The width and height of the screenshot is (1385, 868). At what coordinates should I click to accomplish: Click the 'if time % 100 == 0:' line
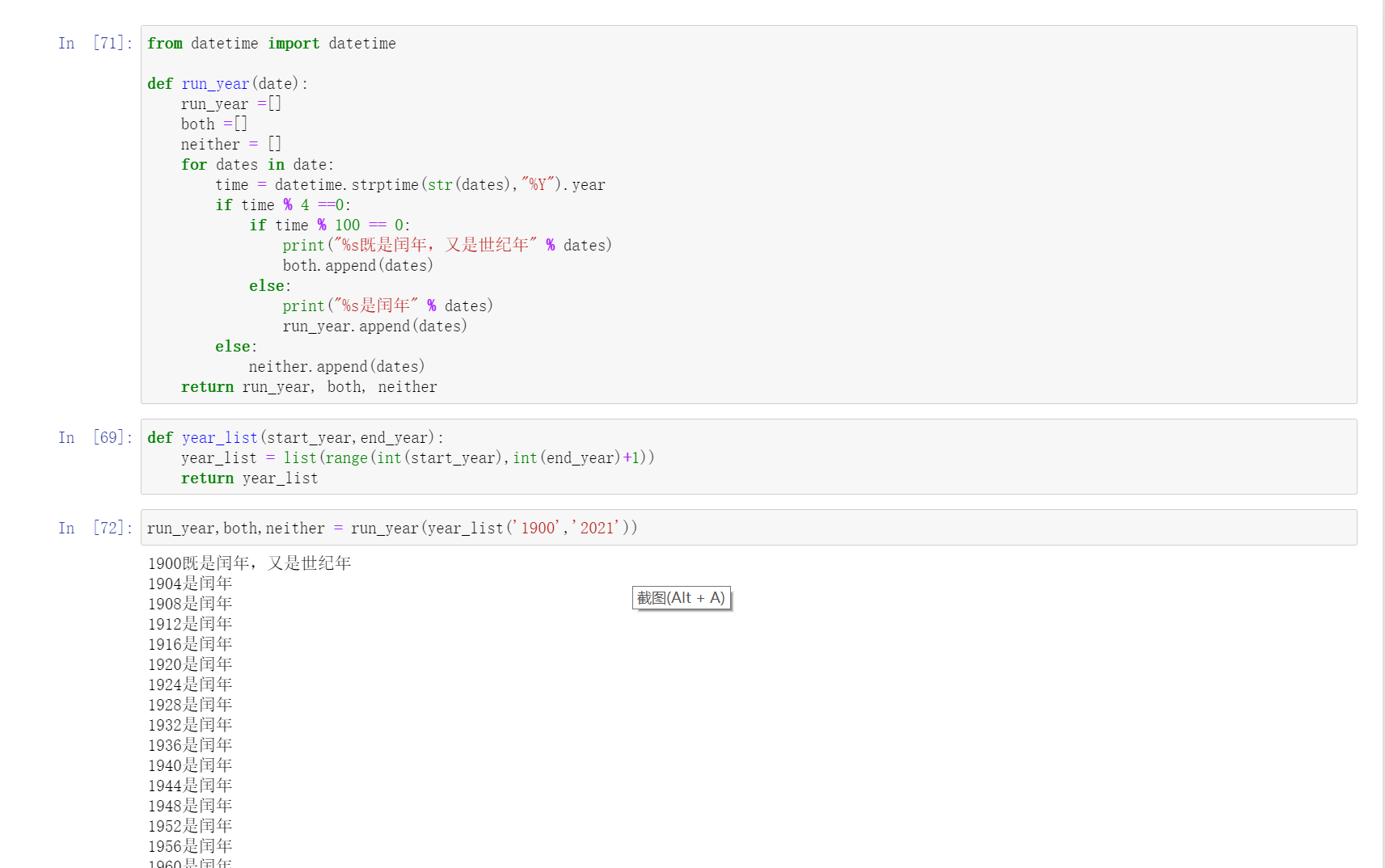pos(329,225)
